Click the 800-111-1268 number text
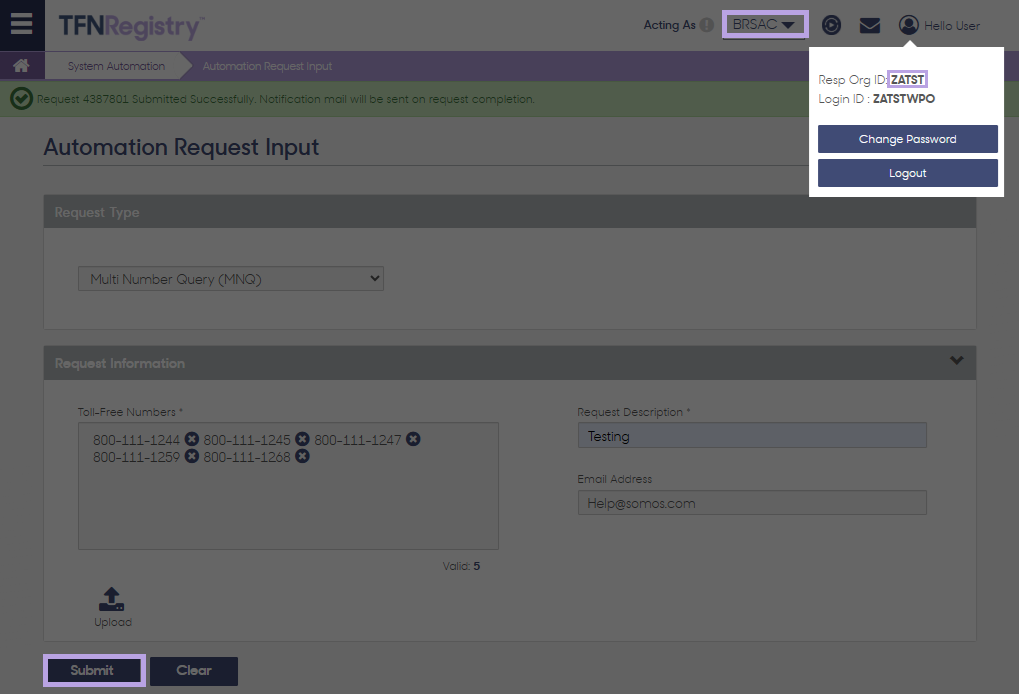1019x694 pixels. tap(247, 457)
